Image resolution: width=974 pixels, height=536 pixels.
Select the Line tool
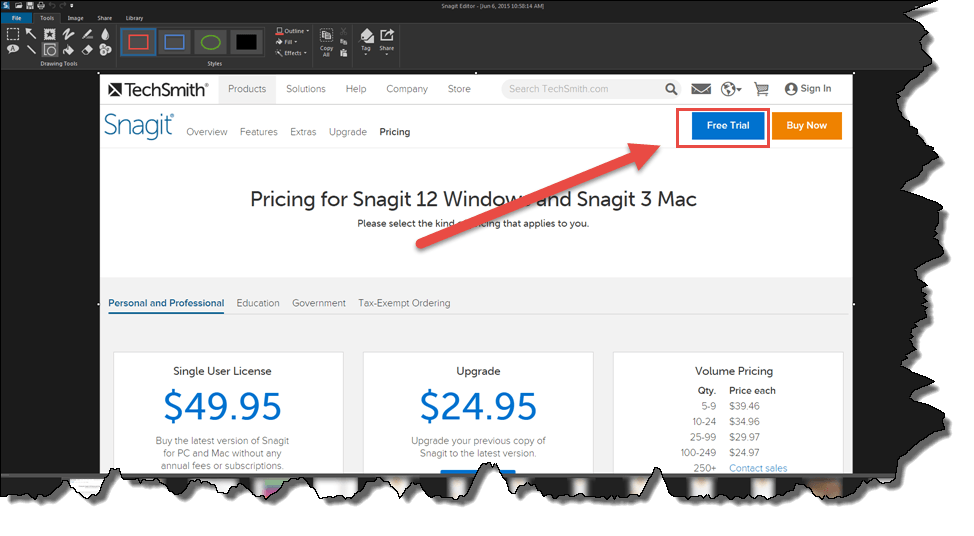tap(31, 50)
